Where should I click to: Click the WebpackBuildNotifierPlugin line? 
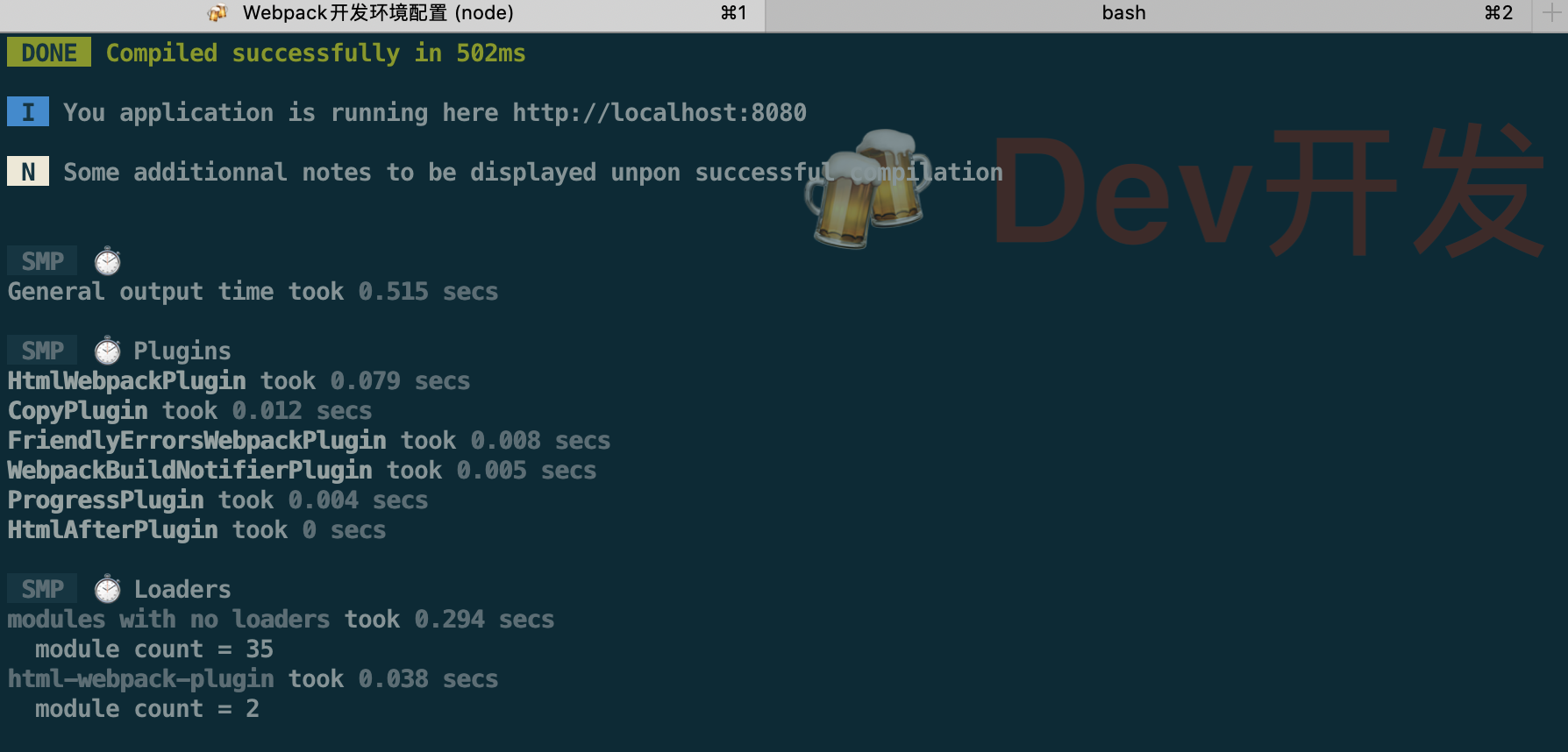tap(302, 470)
